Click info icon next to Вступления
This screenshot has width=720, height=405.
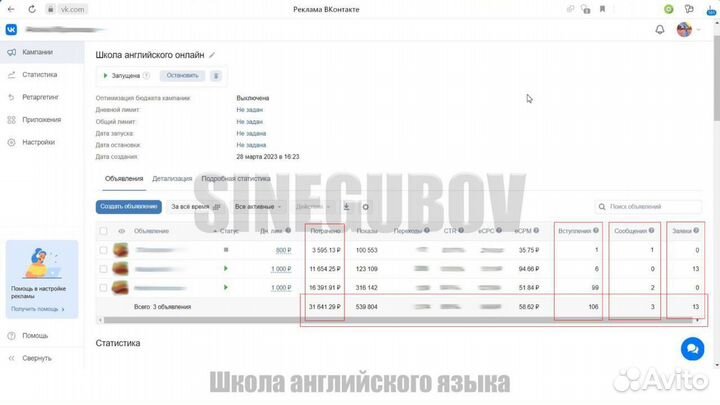[x=596, y=231]
